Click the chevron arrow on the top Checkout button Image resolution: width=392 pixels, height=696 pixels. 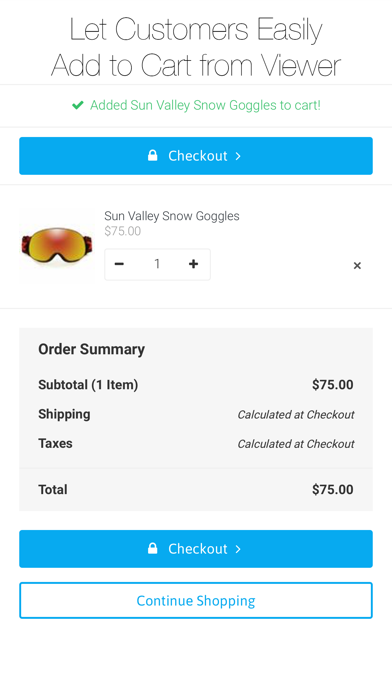pos(238,156)
